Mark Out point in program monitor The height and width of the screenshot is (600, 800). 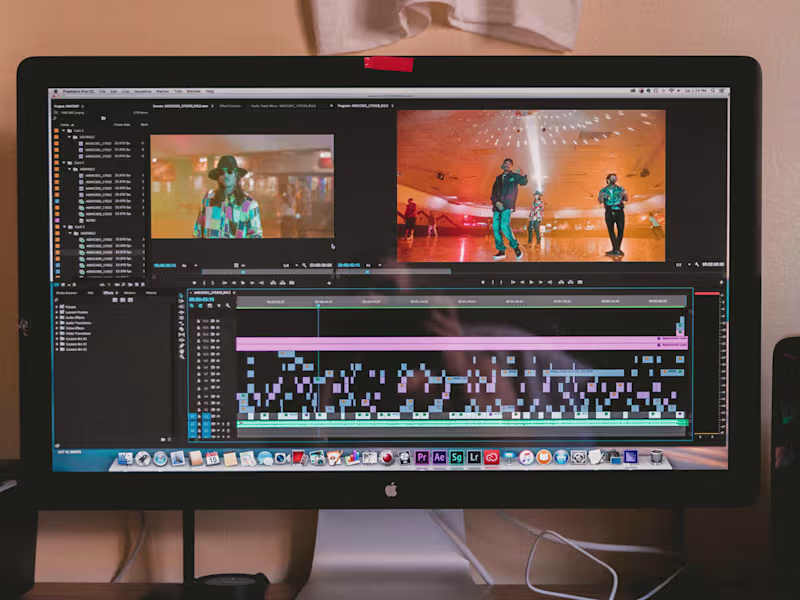(501, 282)
